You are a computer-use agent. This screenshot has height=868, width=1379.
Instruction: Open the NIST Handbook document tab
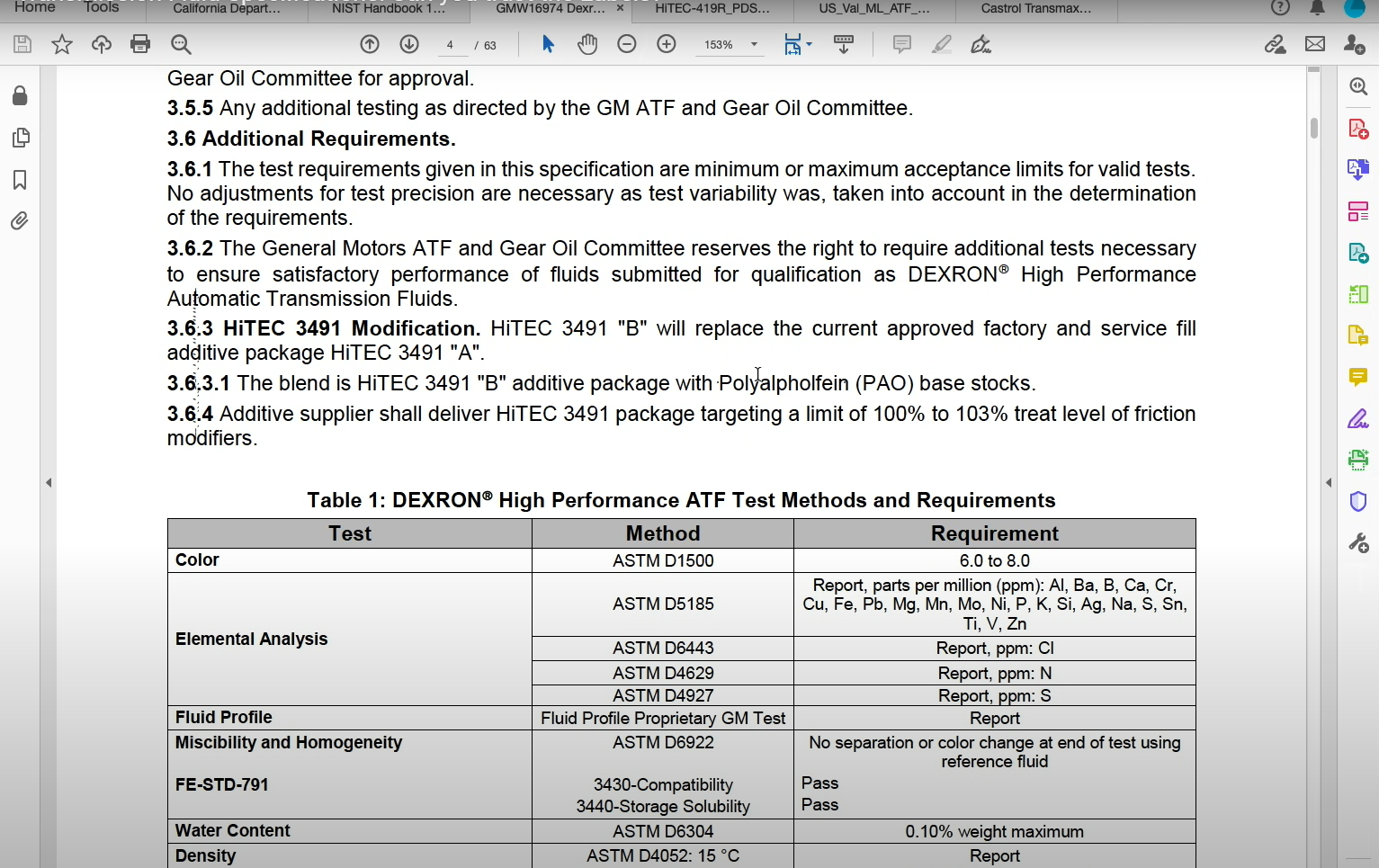point(389,9)
